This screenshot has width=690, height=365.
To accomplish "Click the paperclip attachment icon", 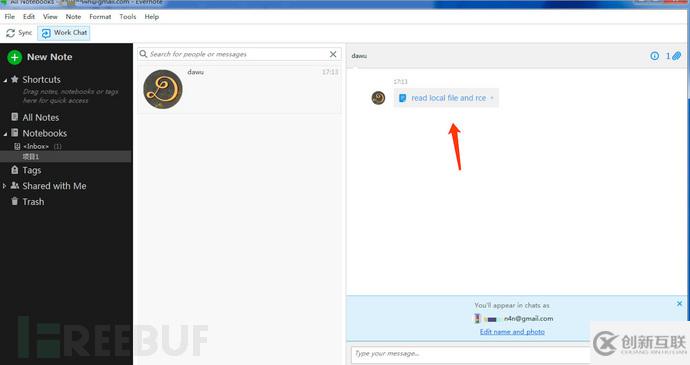I will (x=676, y=56).
